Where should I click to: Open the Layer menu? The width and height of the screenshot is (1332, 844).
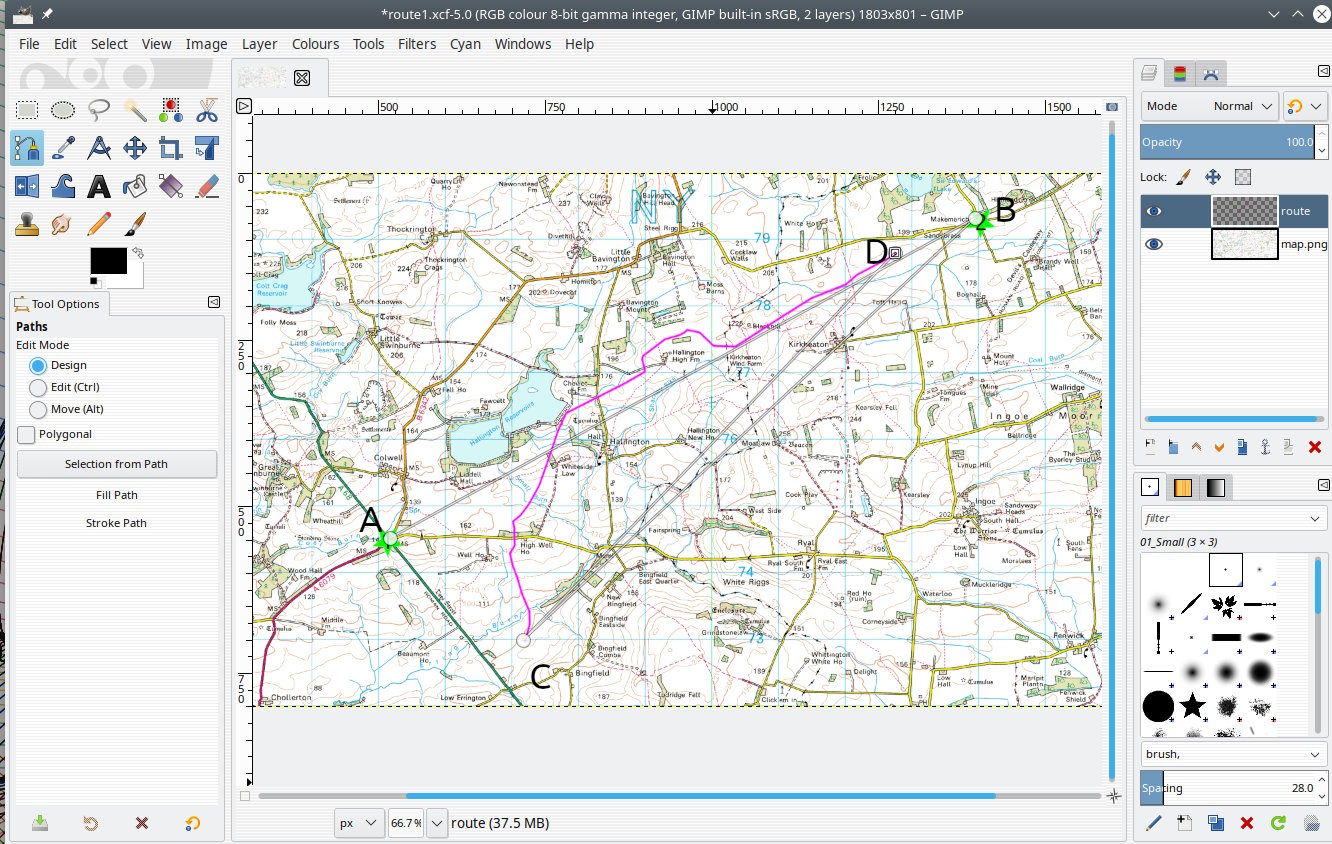[x=259, y=44]
